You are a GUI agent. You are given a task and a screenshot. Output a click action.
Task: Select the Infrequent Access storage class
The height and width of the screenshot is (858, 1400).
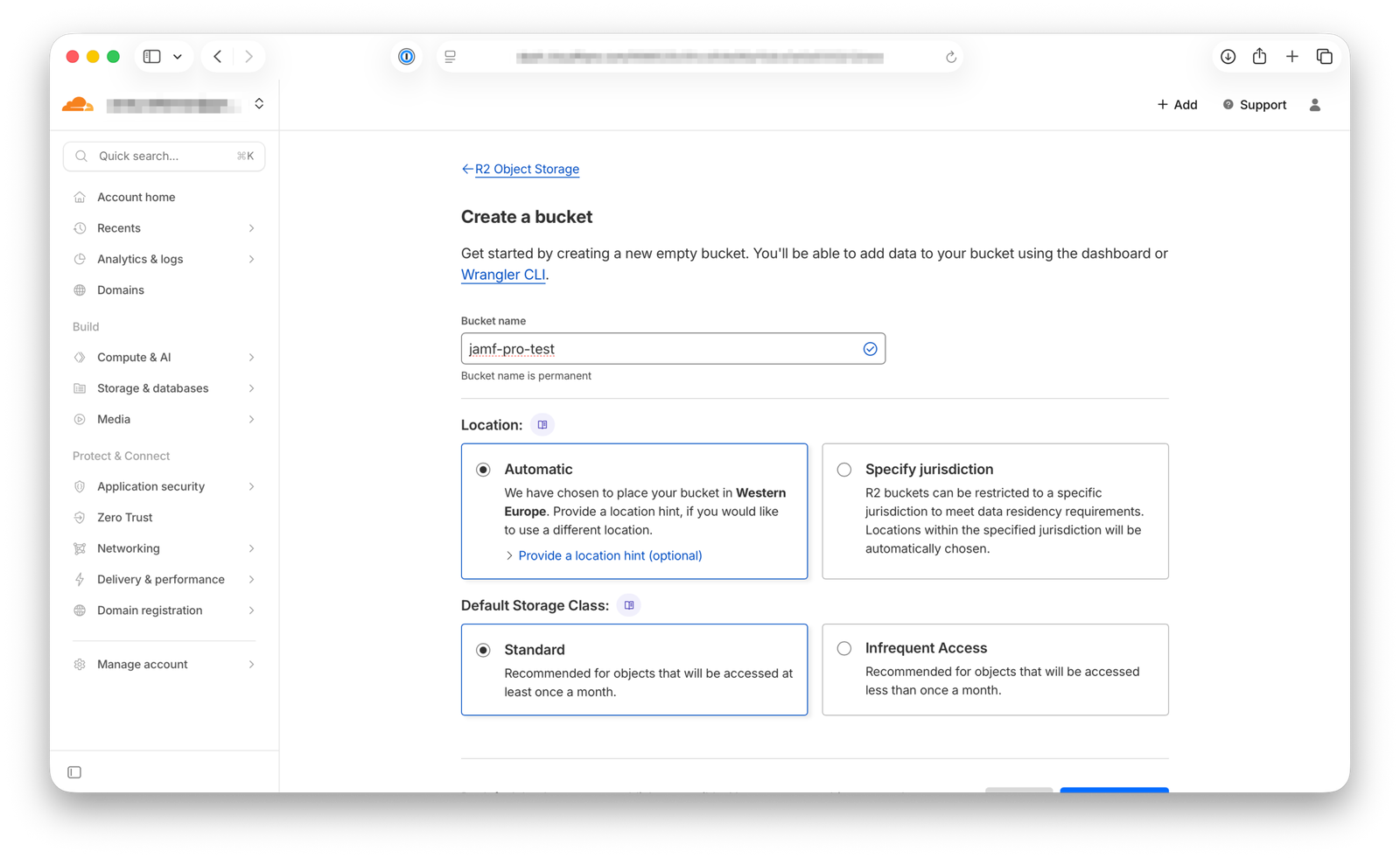[844, 648]
